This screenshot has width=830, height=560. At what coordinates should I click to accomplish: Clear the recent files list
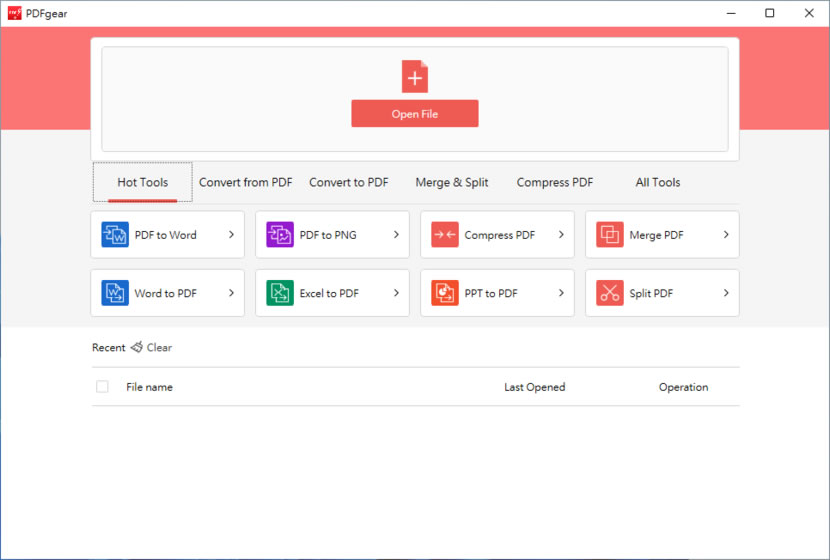(152, 348)
